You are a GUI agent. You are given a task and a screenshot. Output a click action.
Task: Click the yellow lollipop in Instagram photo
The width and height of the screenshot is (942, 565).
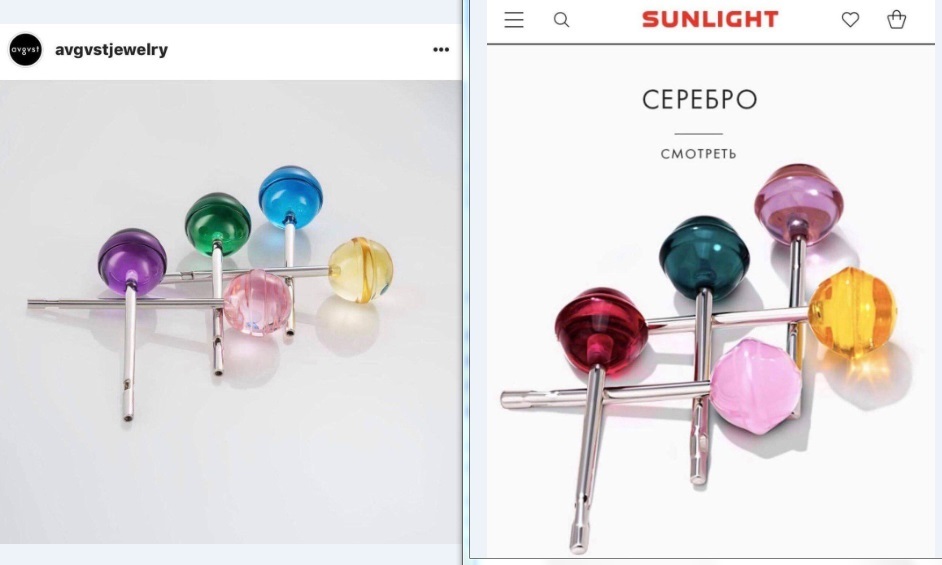pyautogui.click(x=360, y=269)
